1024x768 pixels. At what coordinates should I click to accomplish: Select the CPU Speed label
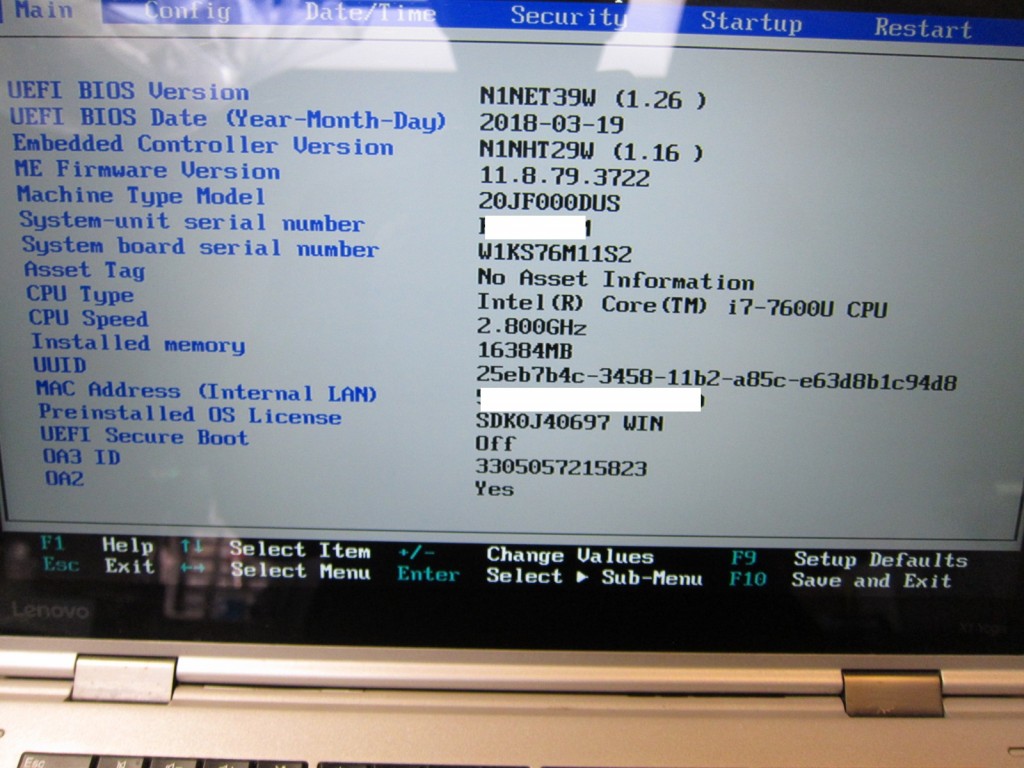coord(89,318)
